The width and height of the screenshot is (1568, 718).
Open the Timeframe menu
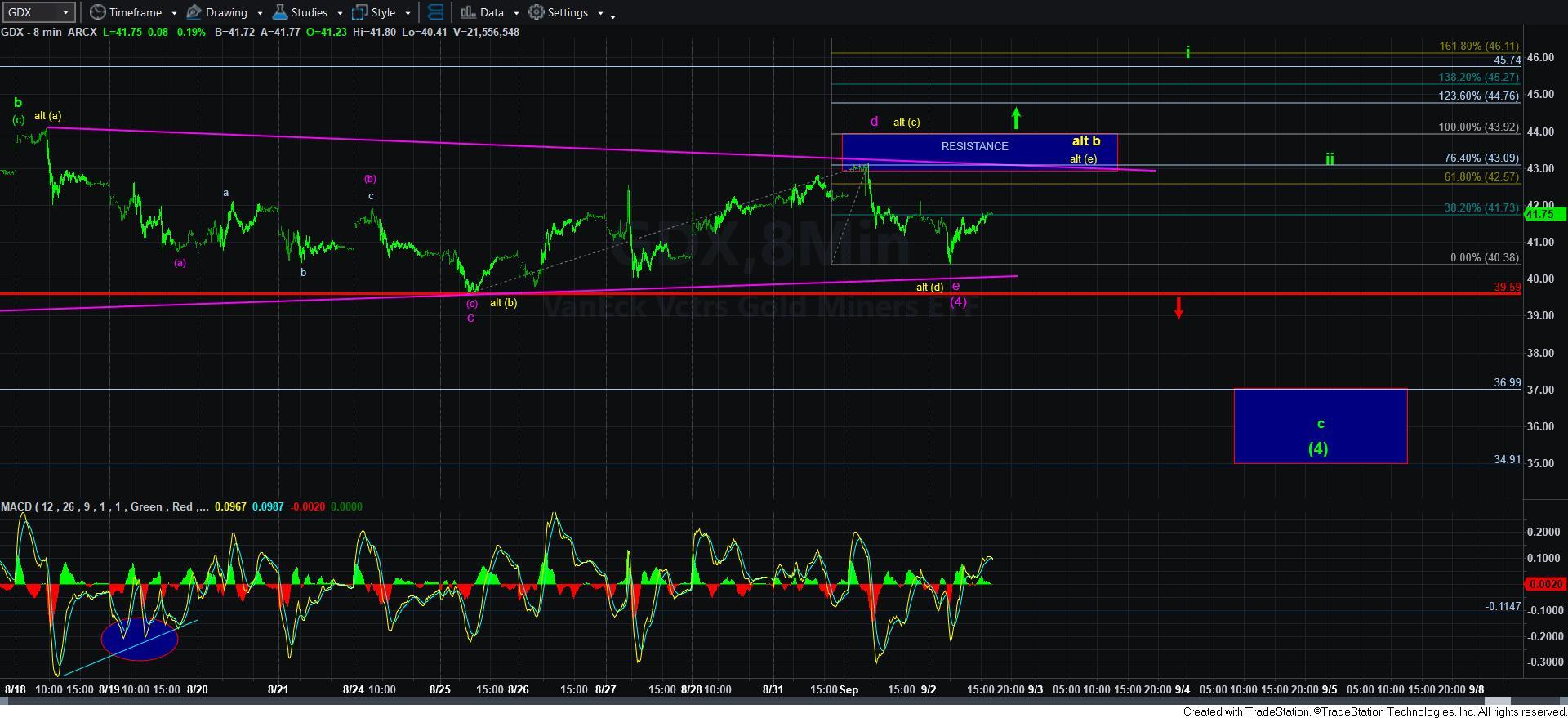click(133, 12)
